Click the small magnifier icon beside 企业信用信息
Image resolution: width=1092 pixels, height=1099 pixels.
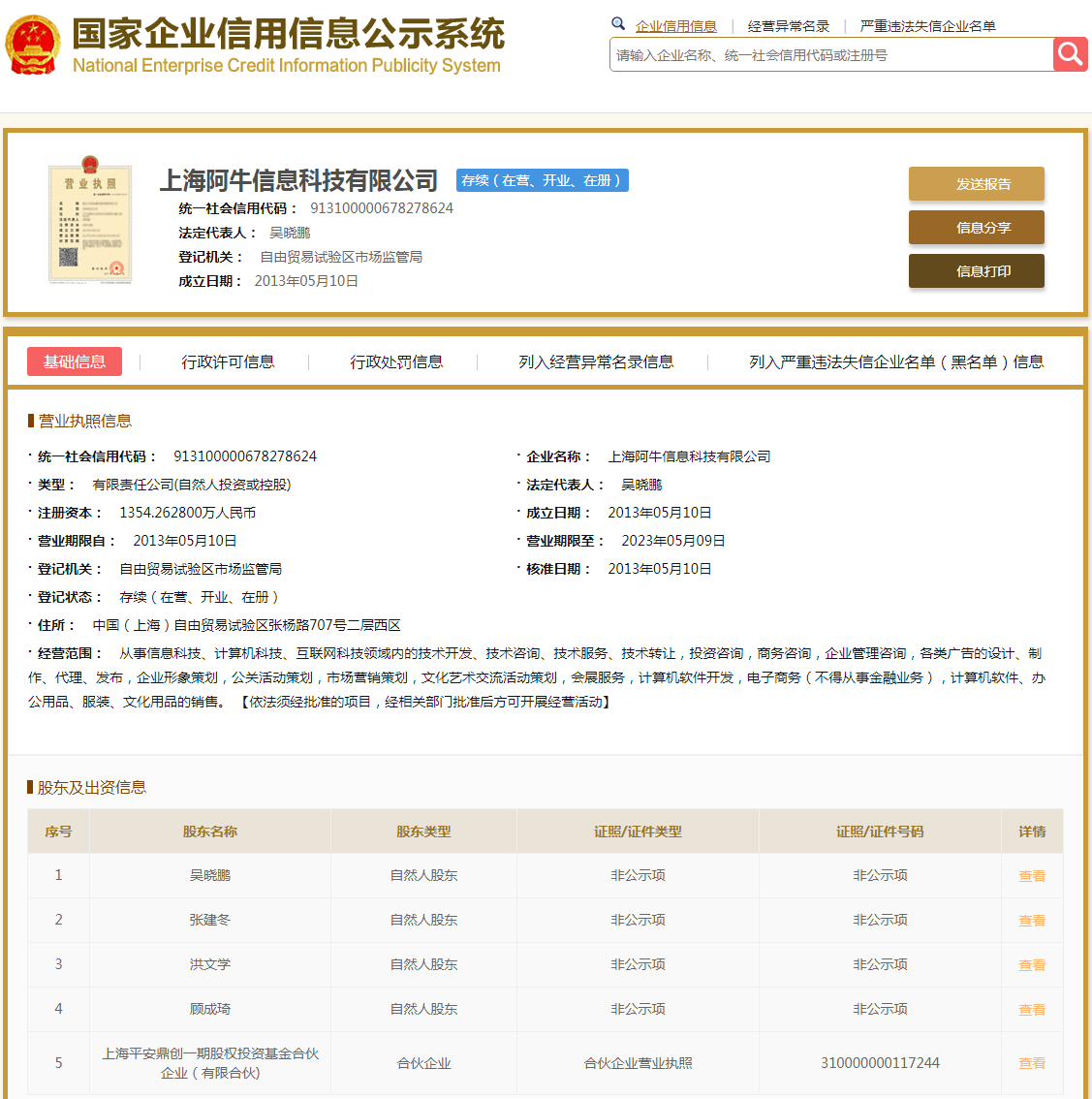point(618,24)
